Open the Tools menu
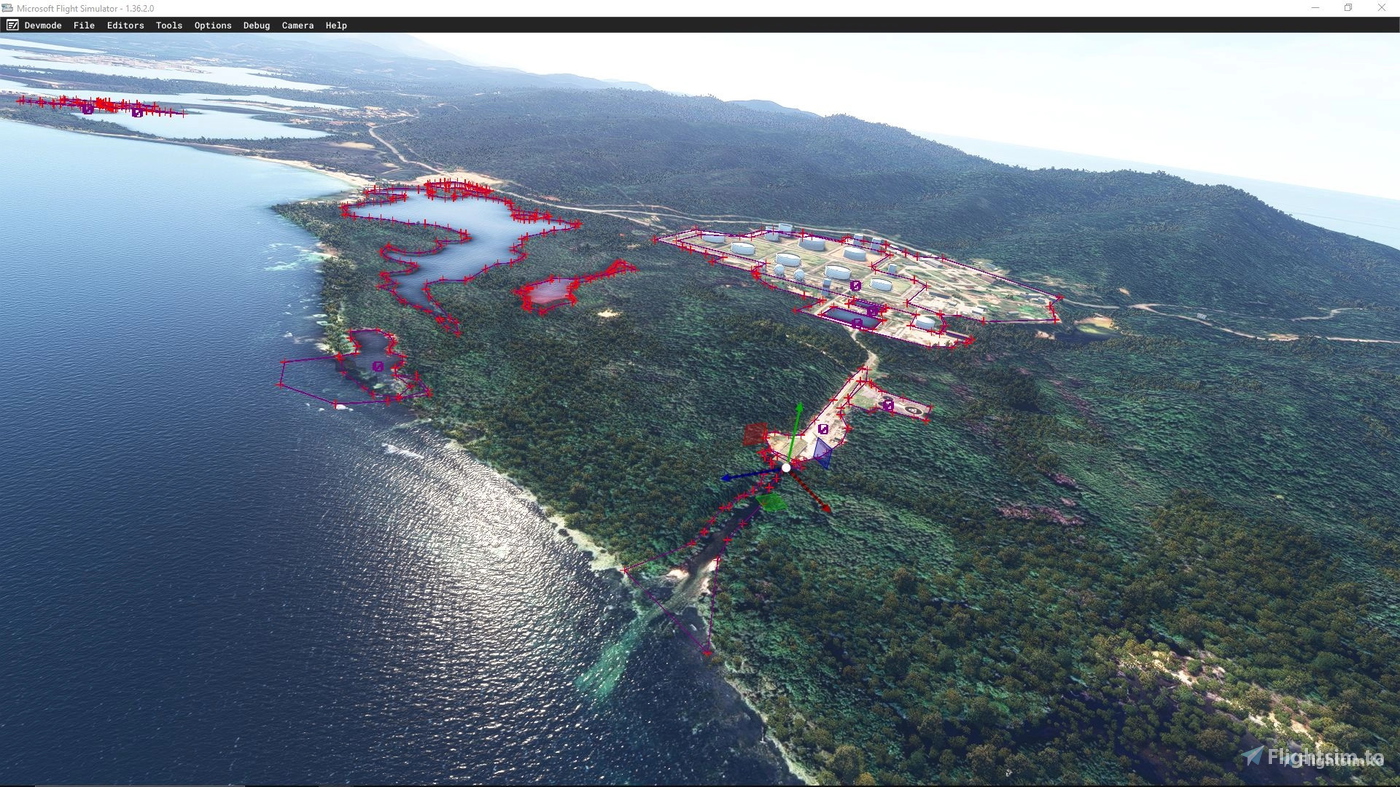 tap(168, 25)
